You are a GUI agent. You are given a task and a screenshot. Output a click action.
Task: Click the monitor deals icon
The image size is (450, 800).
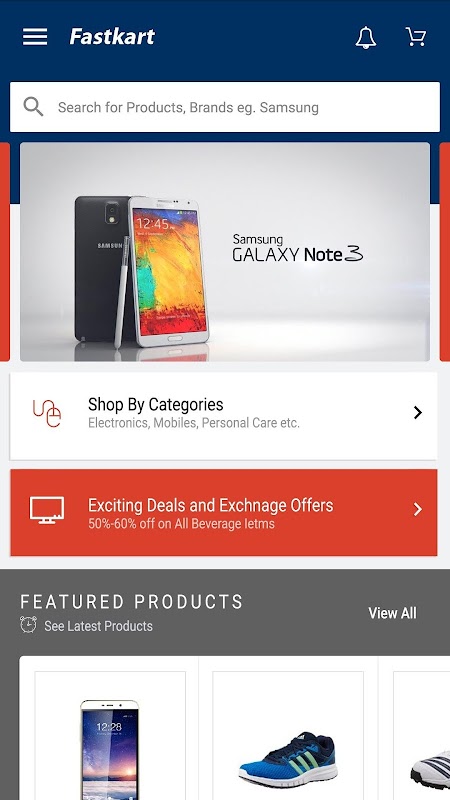pos(47,510)
